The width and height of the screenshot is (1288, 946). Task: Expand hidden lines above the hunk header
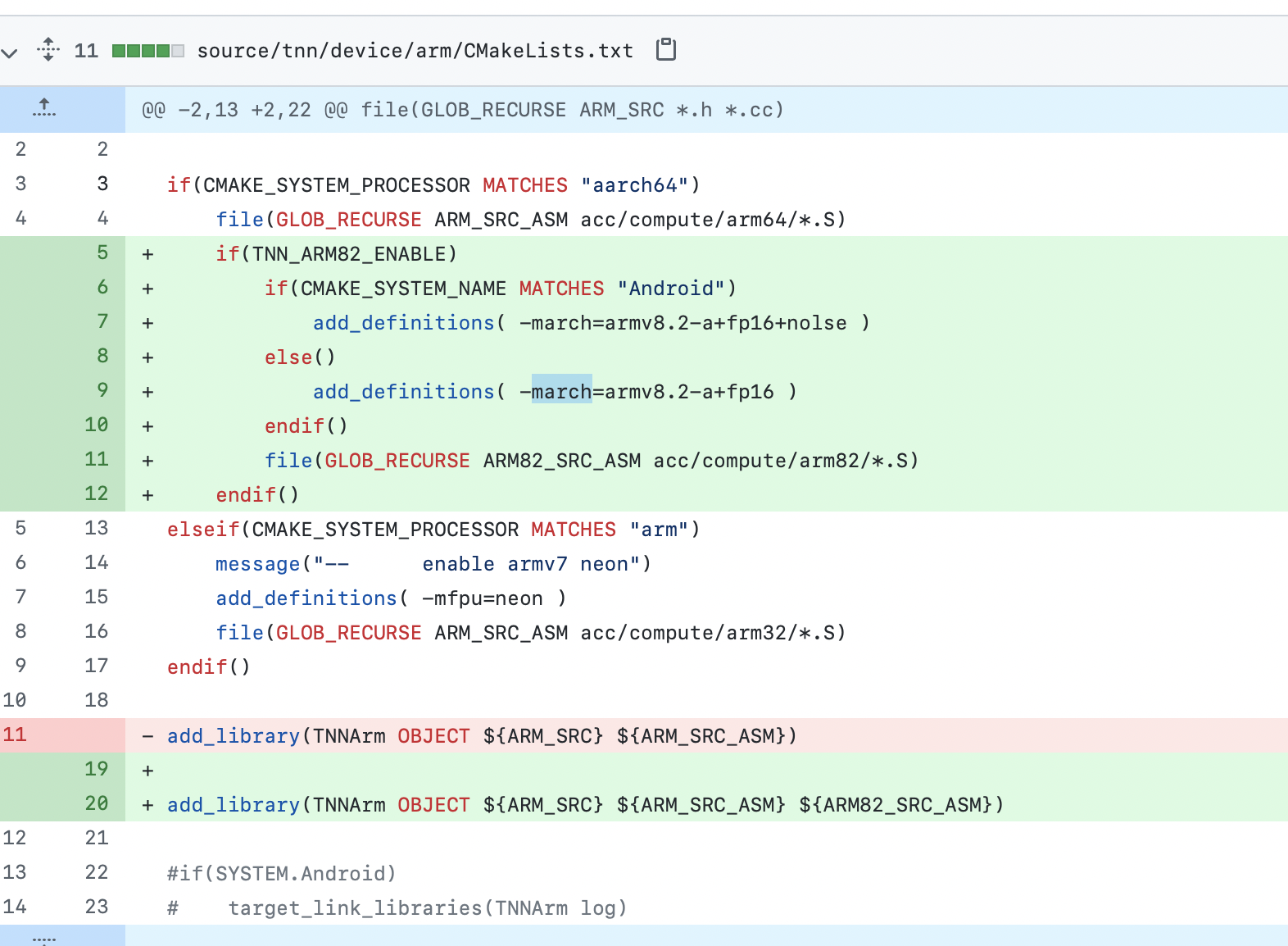point(44,109)
